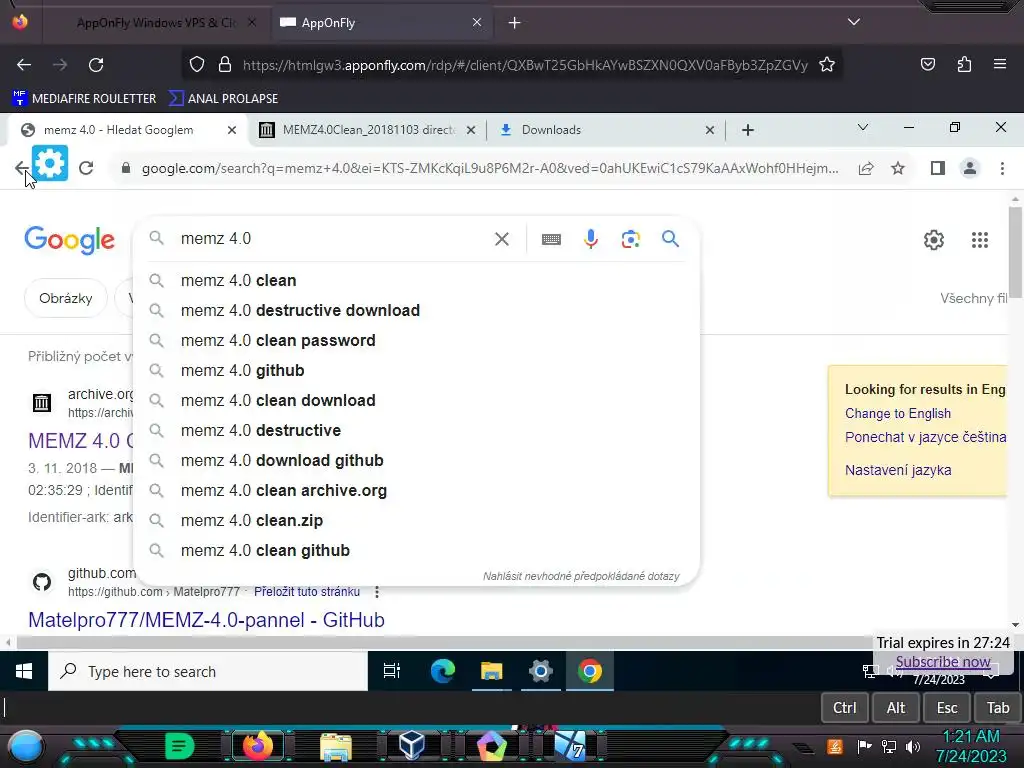This screenshot has width=1024, height=768.
Task: Open remote Task View icon
Action: tap(392, 671)
